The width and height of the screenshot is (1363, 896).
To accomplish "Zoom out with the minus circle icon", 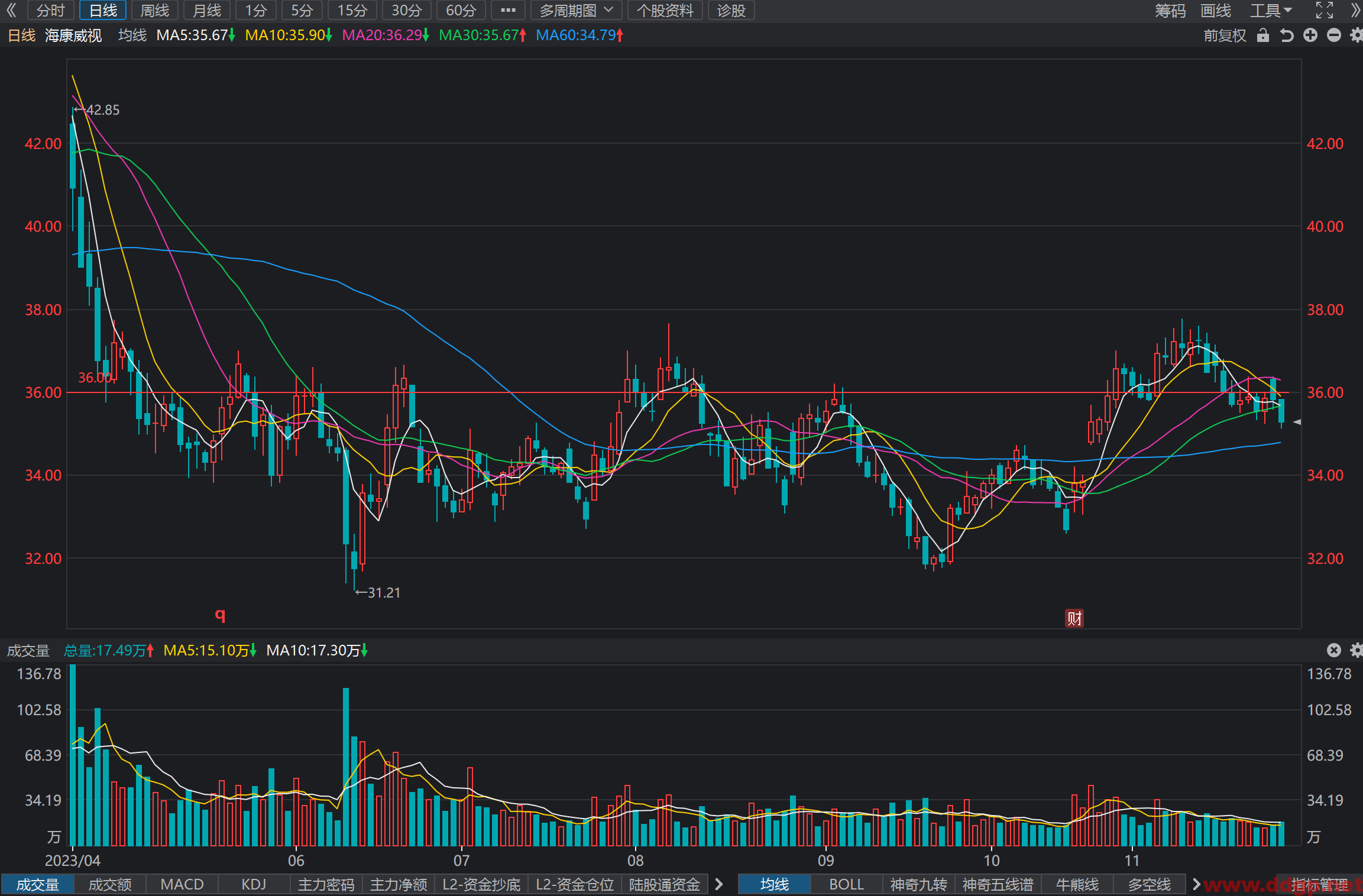I will [1334, 35].
